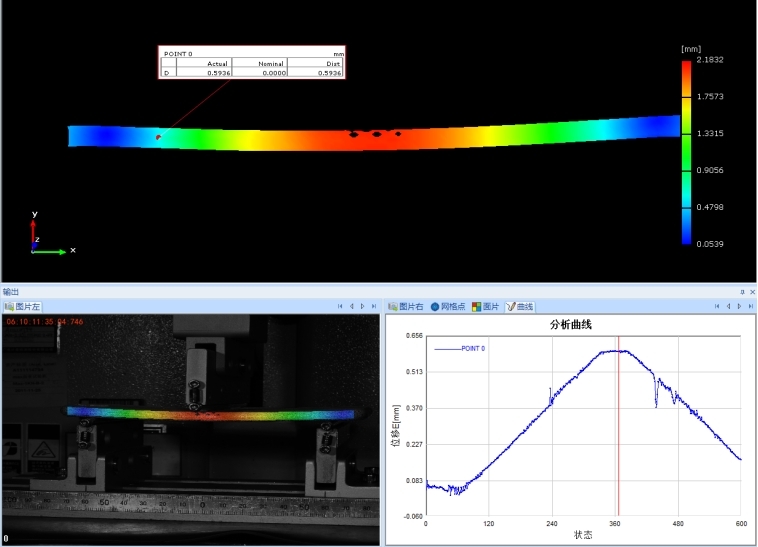Viewport: 758px width, 547px height.
Task: Step to previous frame in 图片左 panel
Action: [x=351, y=306]
